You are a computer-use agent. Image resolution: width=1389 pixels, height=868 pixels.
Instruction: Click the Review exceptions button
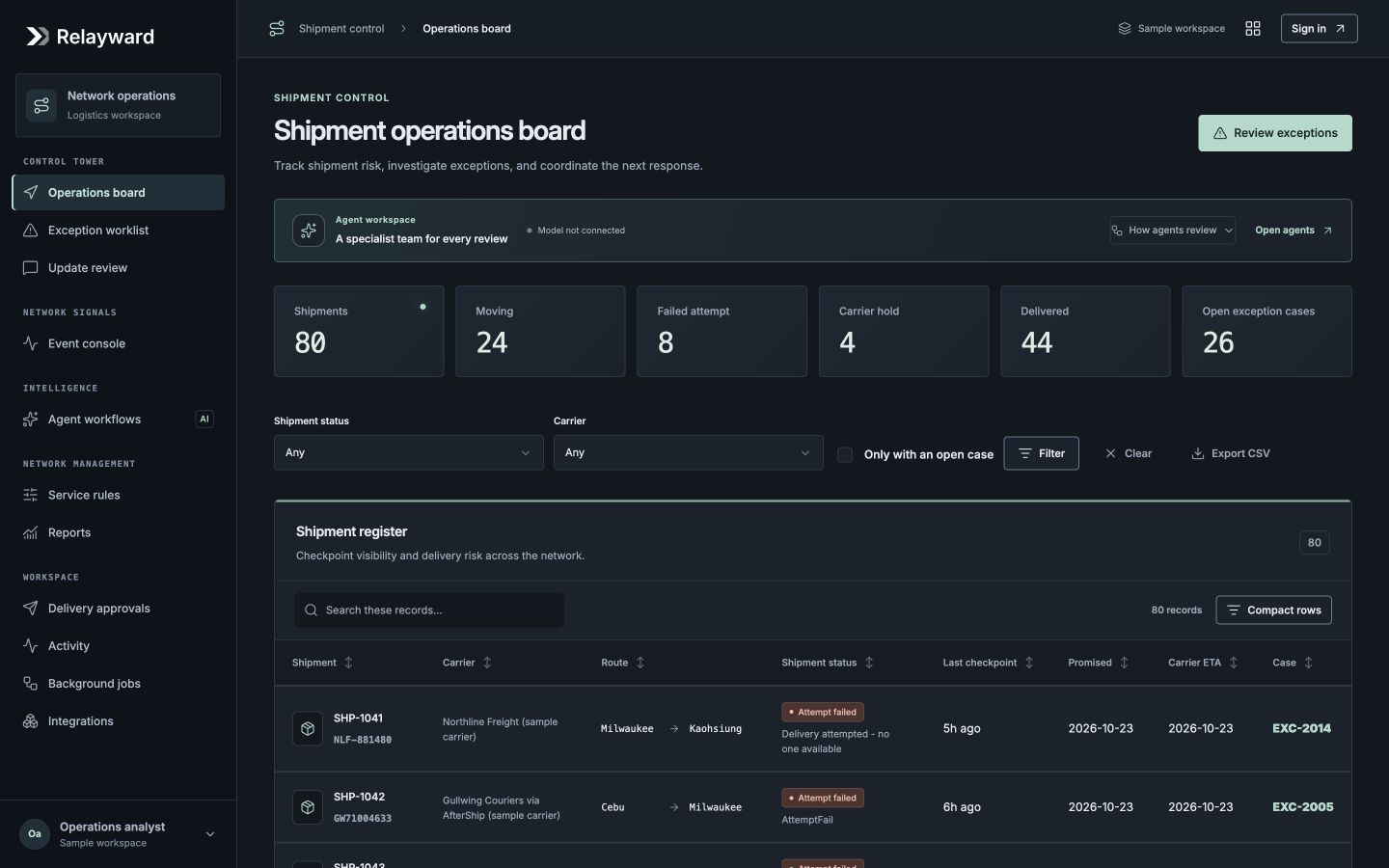click(1275, 133)
